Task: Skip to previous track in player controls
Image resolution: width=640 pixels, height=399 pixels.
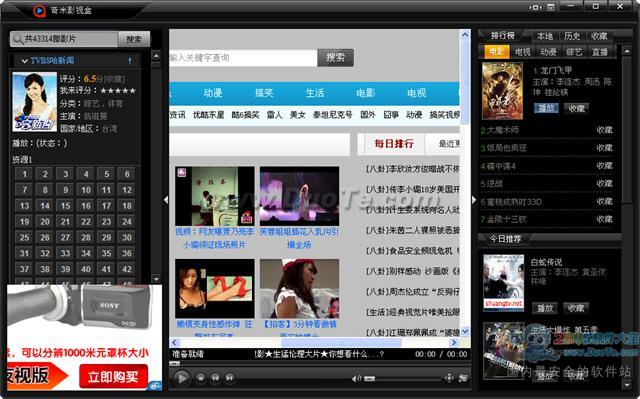Action: pyautogui.click(x=215, y=378)
